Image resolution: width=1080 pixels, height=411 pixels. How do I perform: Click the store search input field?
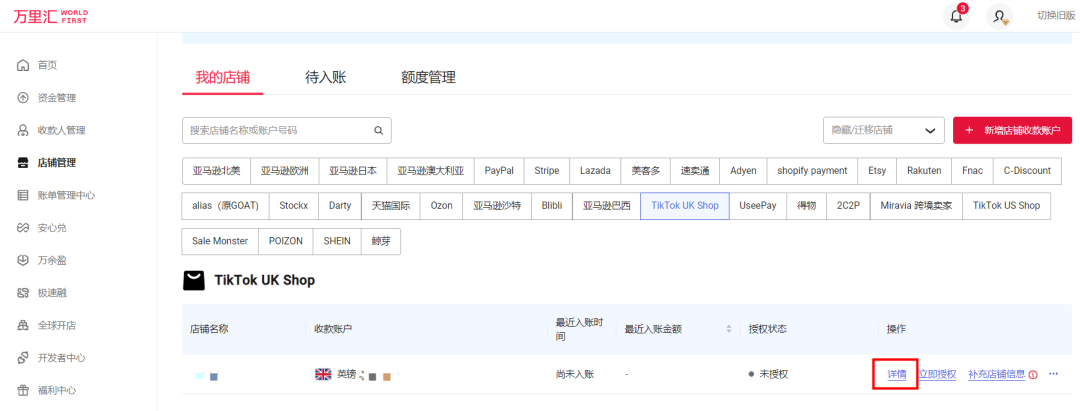click(287, 130)
